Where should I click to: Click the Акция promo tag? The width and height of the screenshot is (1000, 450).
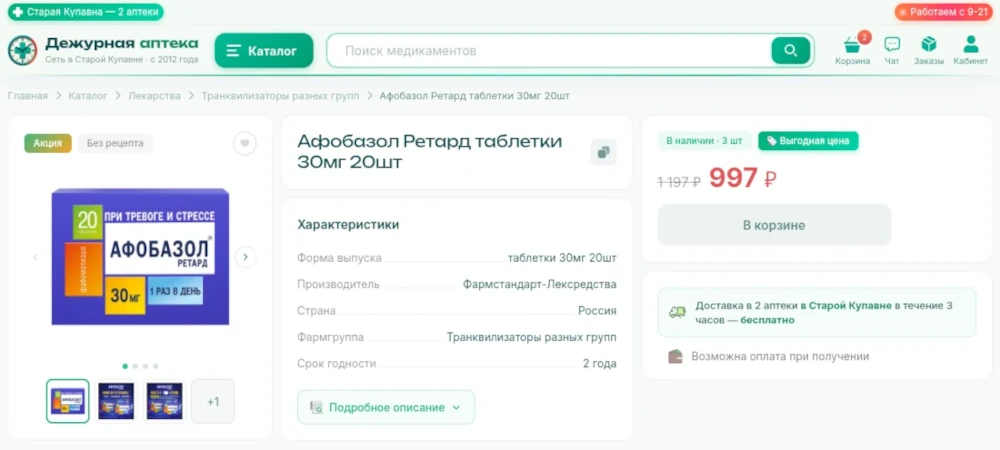click(x=48, y=143)
